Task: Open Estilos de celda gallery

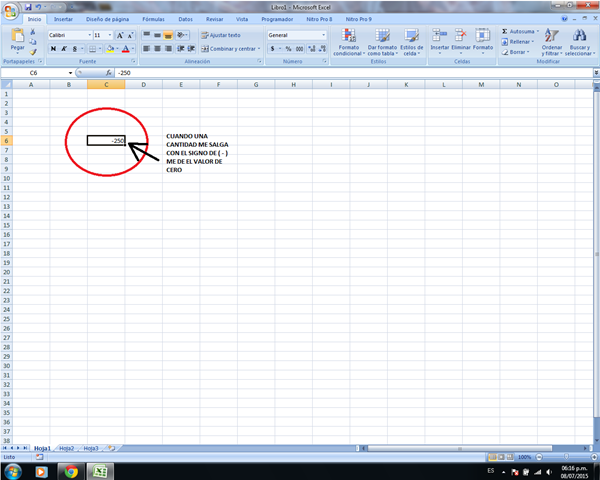Action: pos(412,42)
